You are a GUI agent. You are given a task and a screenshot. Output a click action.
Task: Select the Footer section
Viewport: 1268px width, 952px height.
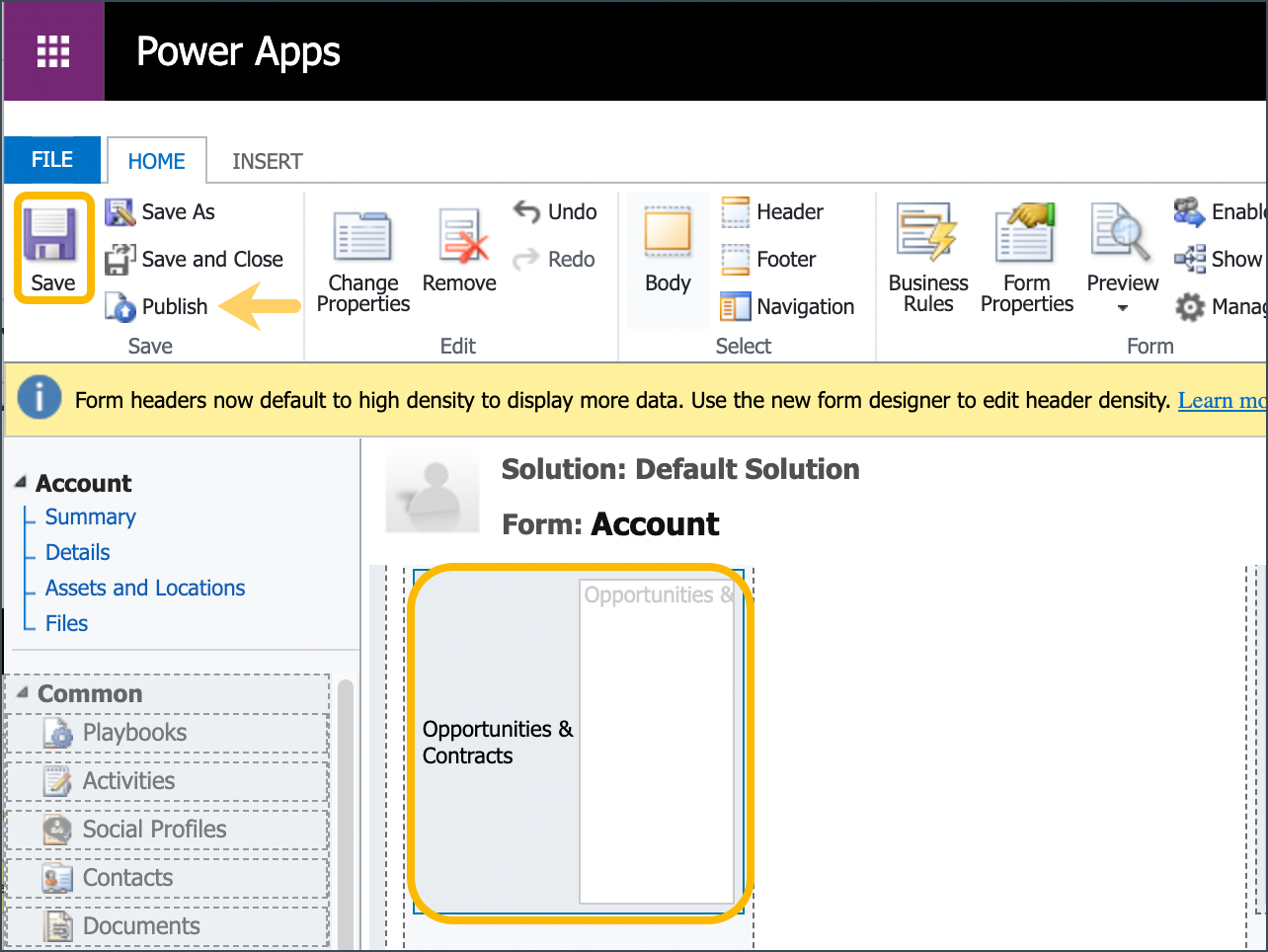(x=768, y=260)
